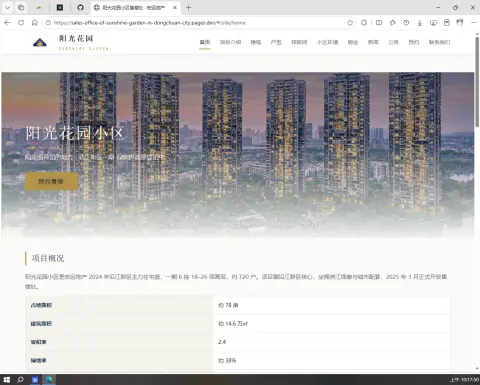Open the 小区环境 navigation item
The width and height of the screenshot is (480, 385).
[327, 42]
